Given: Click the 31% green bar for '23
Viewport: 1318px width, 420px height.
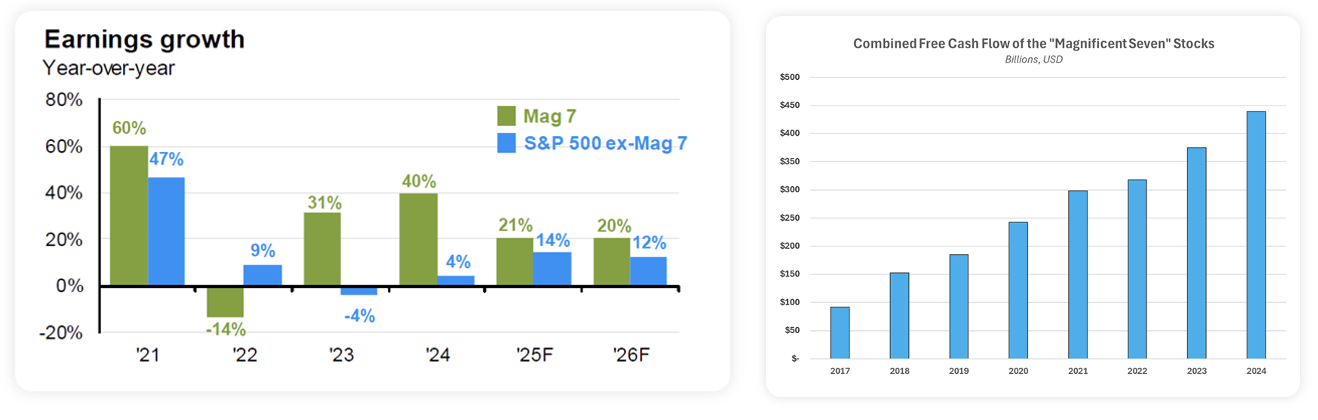Looking at the screenshot, I should (323, 249).
